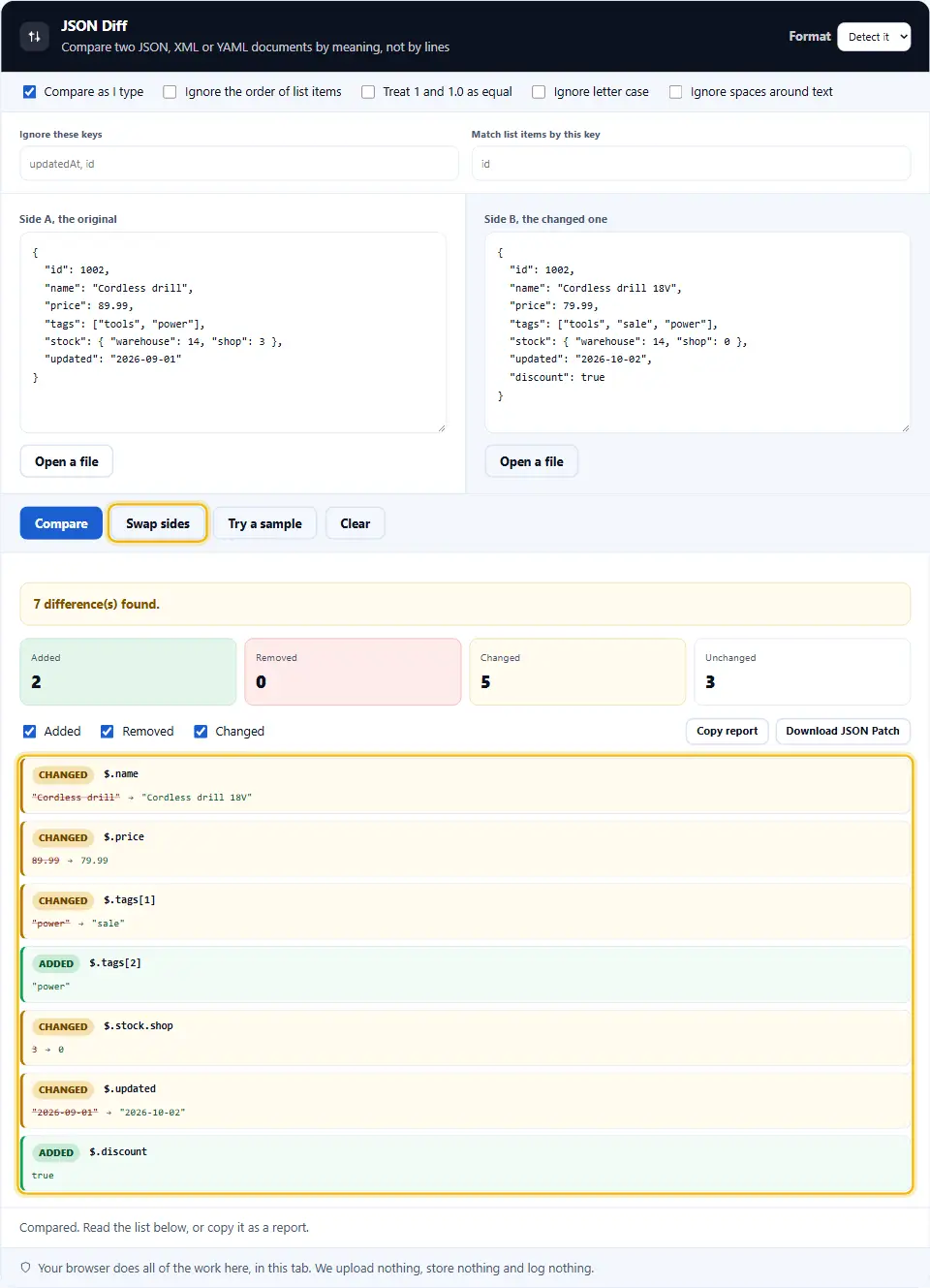Uncheck the Added filter checkbox
Screen dimensions: 930x1288
click(29, 732)
